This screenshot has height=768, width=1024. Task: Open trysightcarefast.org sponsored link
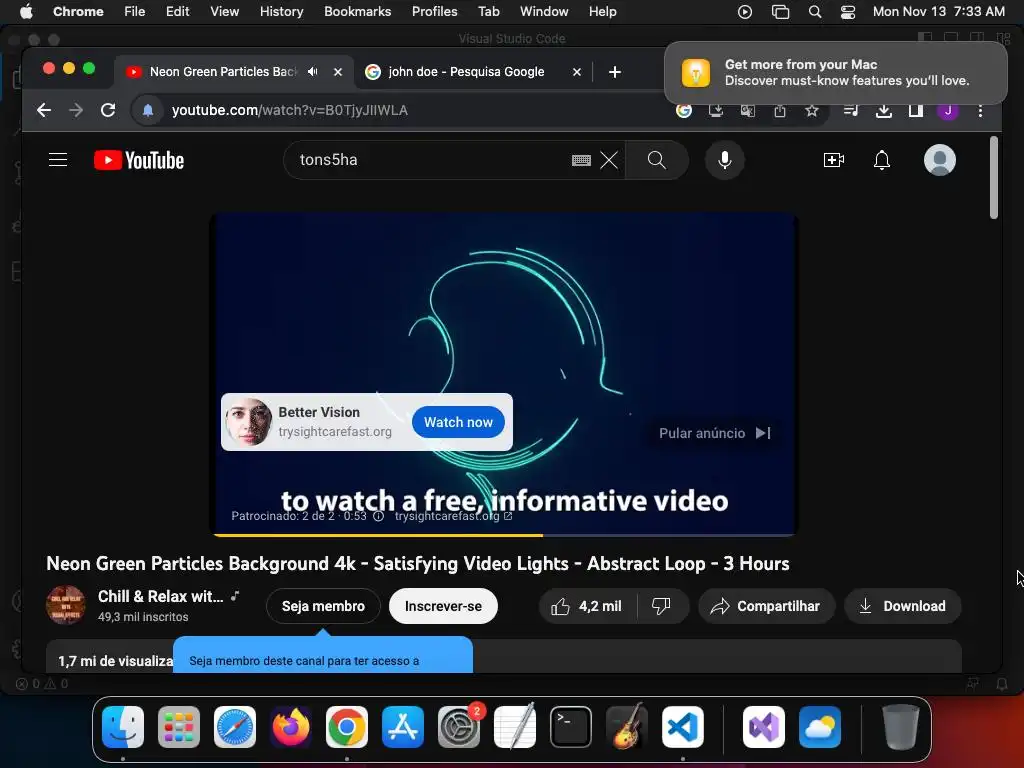[x=453, y=516]
